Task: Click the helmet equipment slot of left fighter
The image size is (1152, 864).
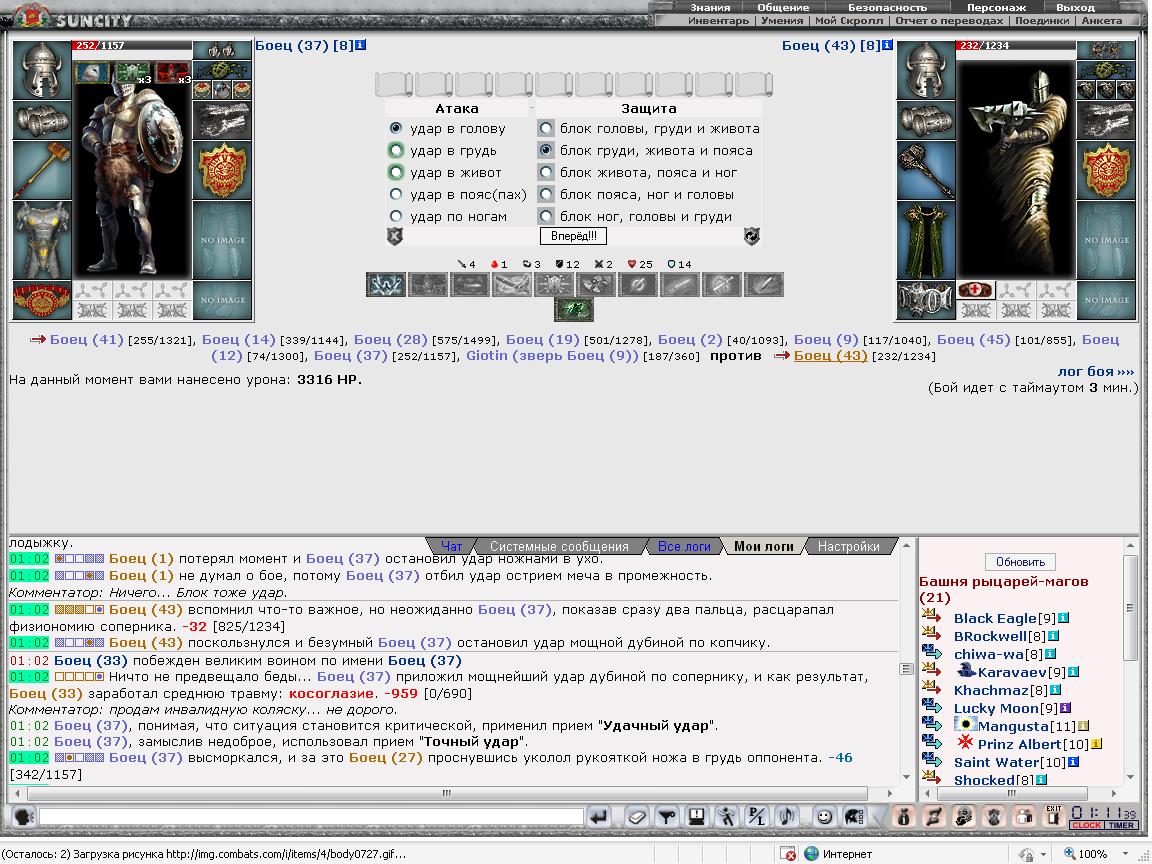Action: coord(42,71)
